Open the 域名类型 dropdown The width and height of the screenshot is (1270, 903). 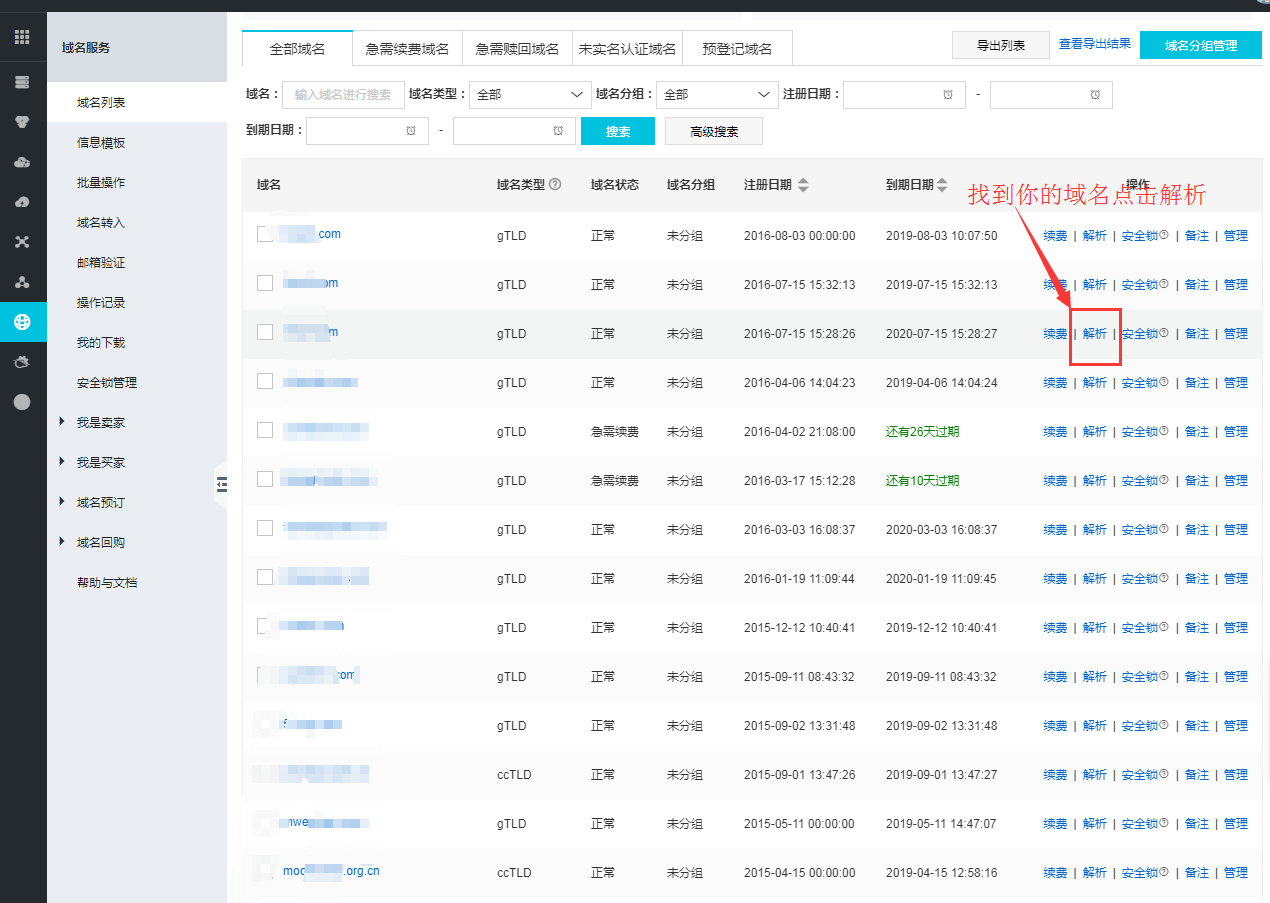(x=530, y=94)
